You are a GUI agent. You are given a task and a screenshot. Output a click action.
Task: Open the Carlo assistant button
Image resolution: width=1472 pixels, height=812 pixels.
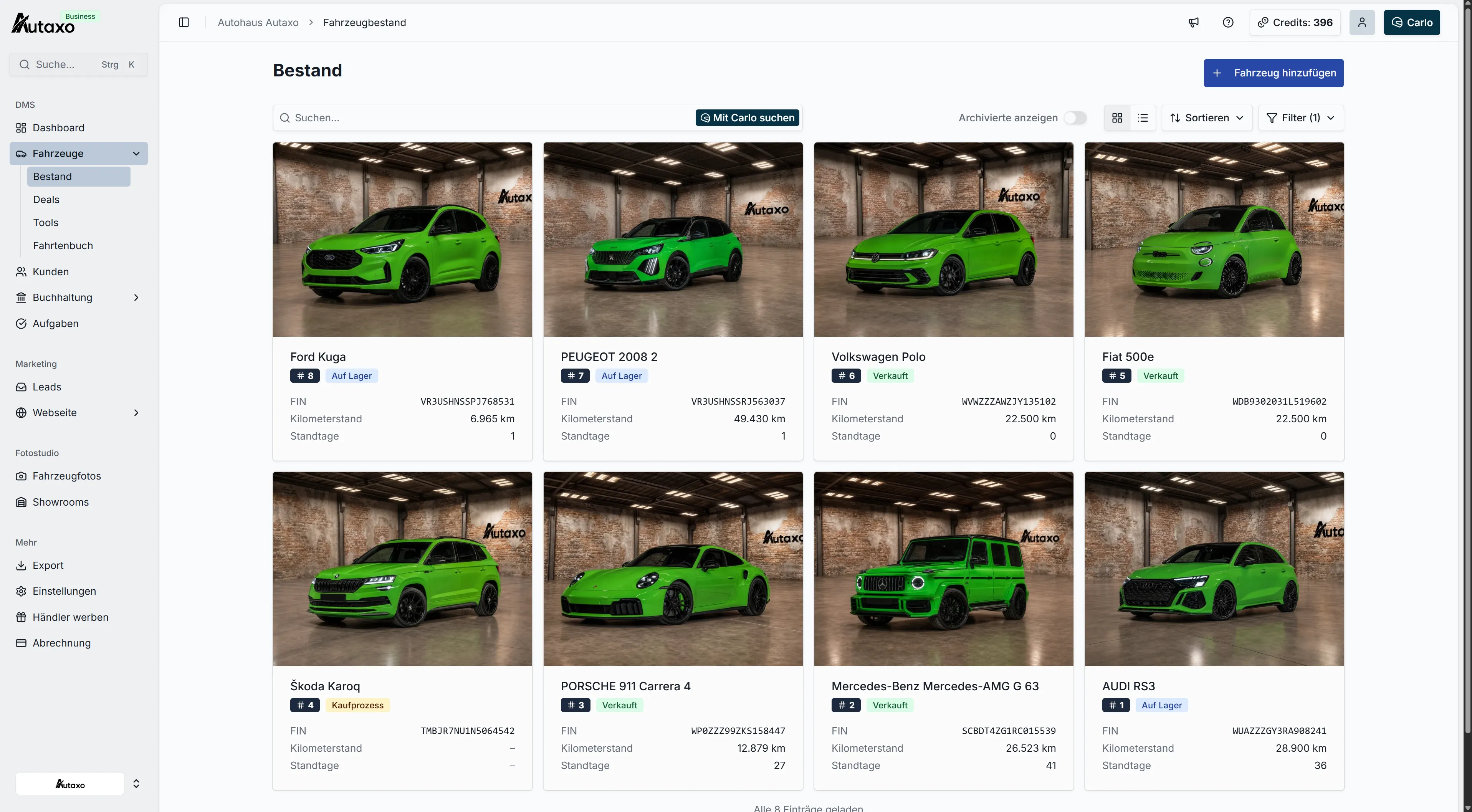tap(1411, 22)
